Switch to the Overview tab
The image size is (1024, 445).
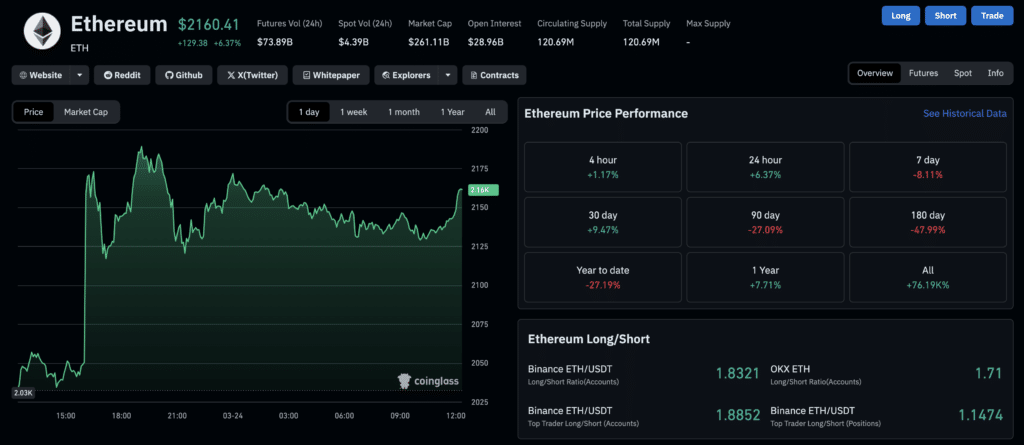click(x=874, y=73)
